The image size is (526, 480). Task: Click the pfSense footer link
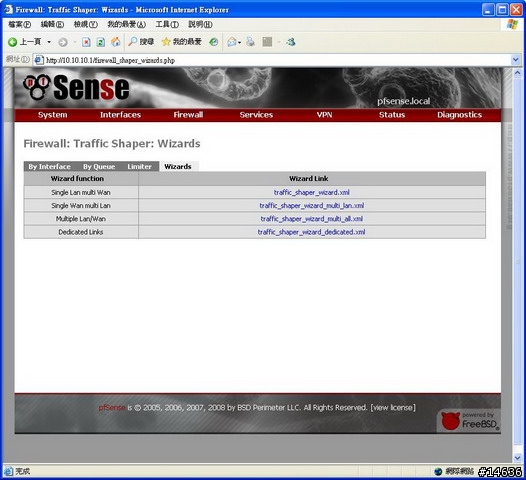(x=112, y=408)
